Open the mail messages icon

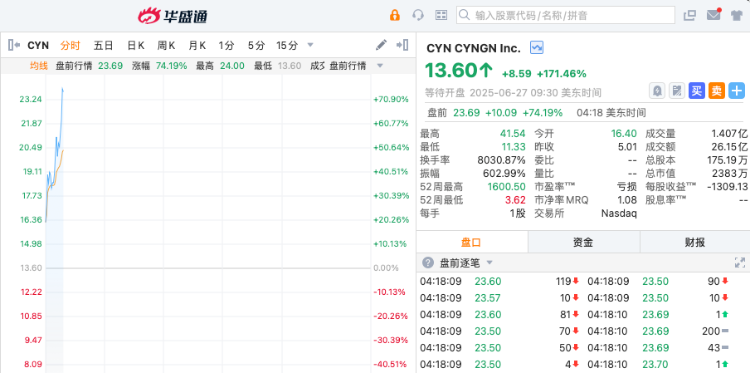[714, 15]
